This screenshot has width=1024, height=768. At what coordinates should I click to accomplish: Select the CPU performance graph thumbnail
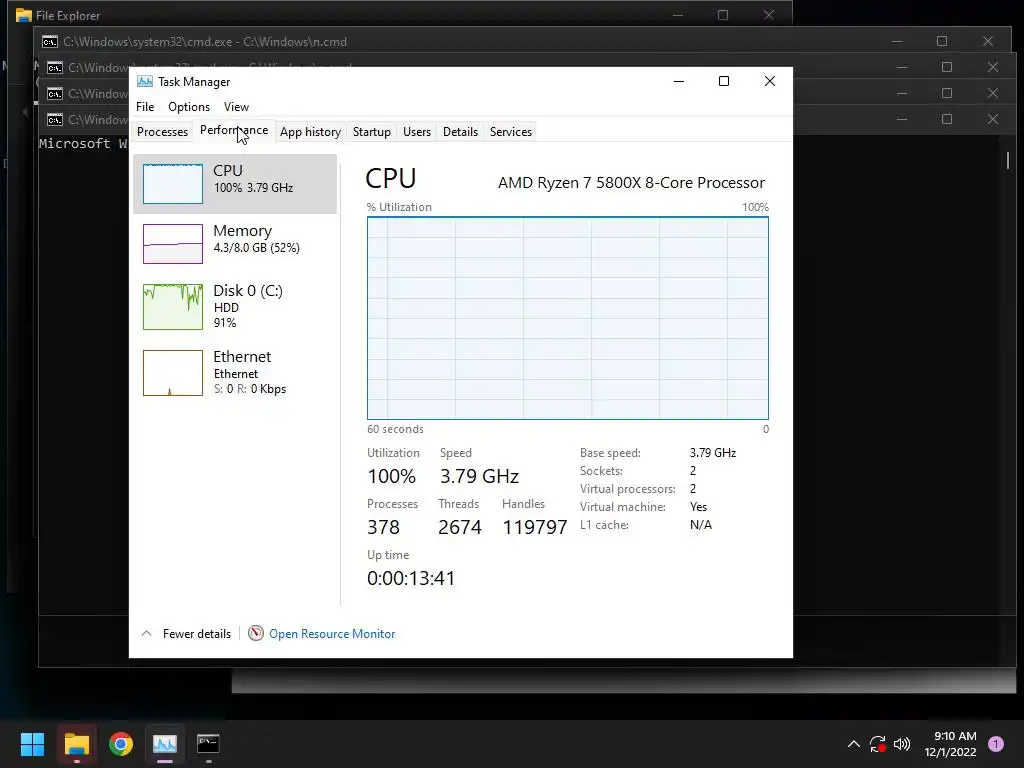pyautogui.click(x=173, y=184)
